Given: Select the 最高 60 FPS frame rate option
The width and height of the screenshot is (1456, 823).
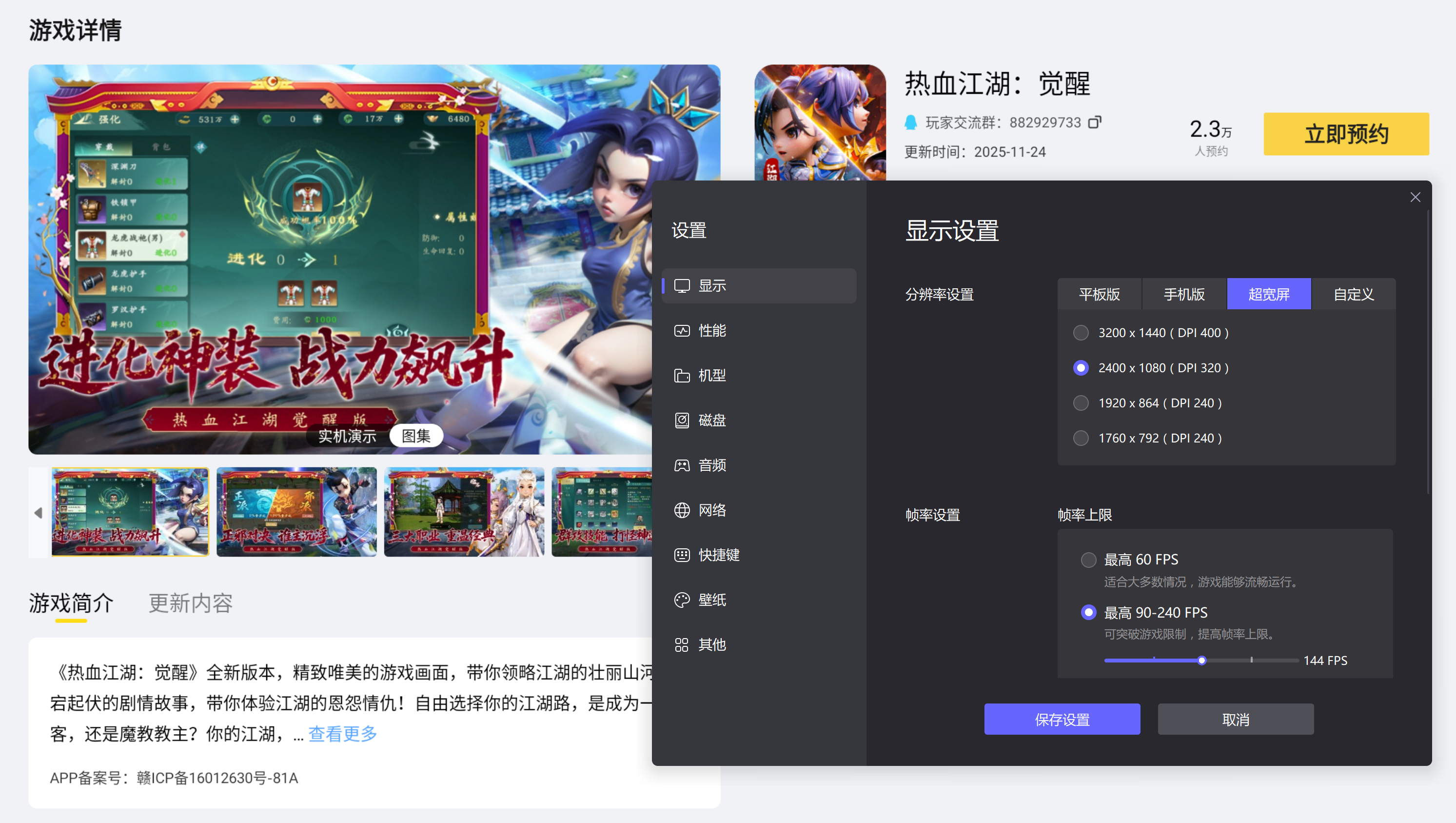Looking at the screenshot, I should pyautogui.click(x=1088, y=560).
